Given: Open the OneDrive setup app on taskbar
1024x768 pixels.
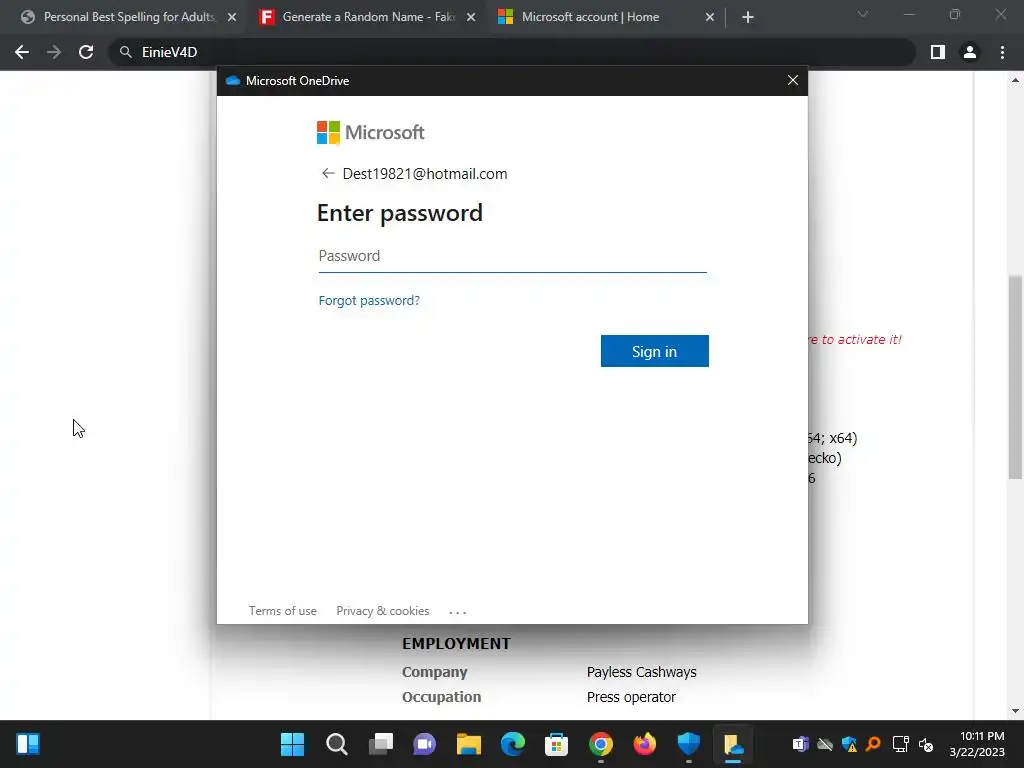Looking at the screenshot, I should coord(733,744).
